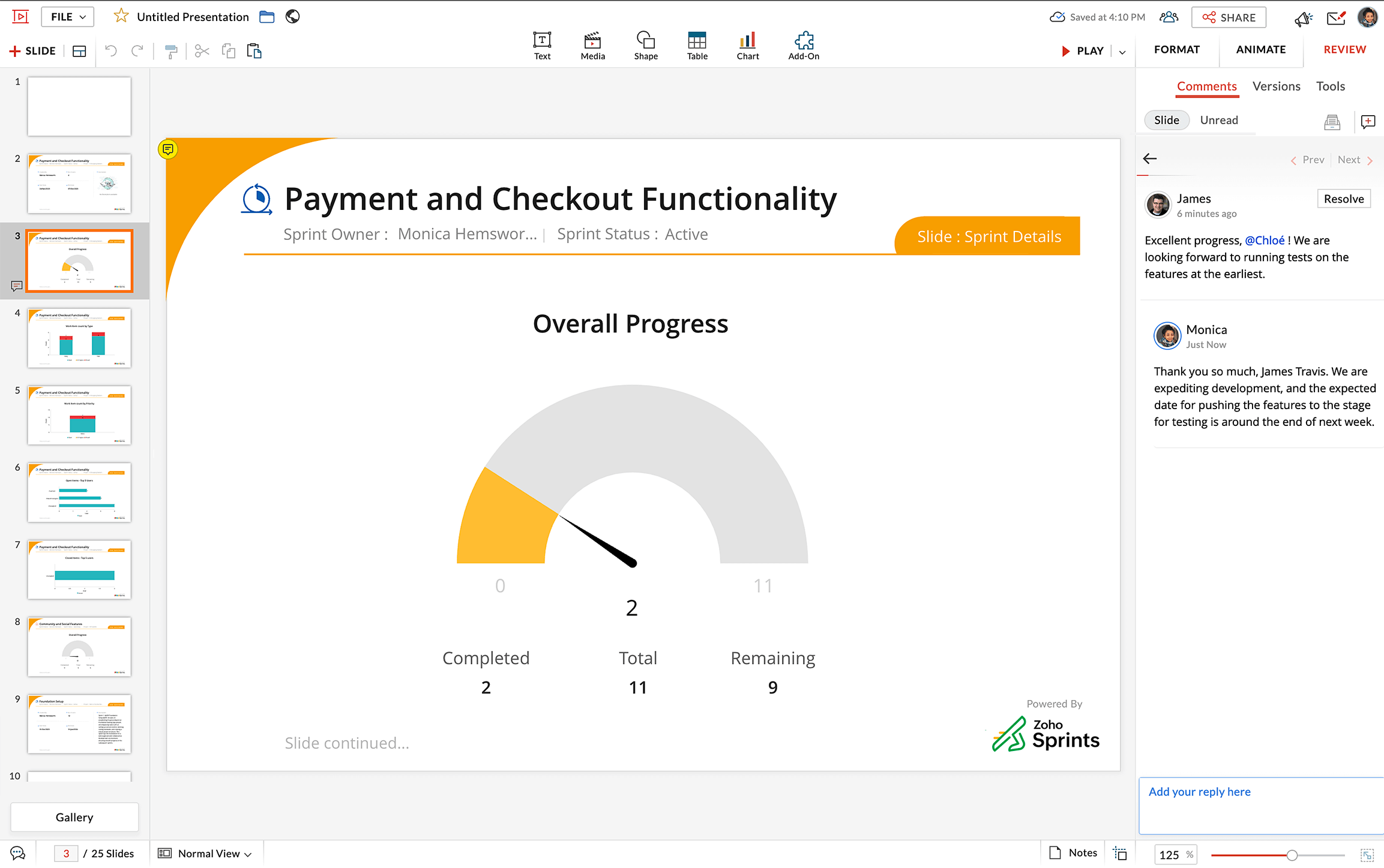
Task: Click the SHARE button
Action: pyautogui.click(x=1229, y=17)
